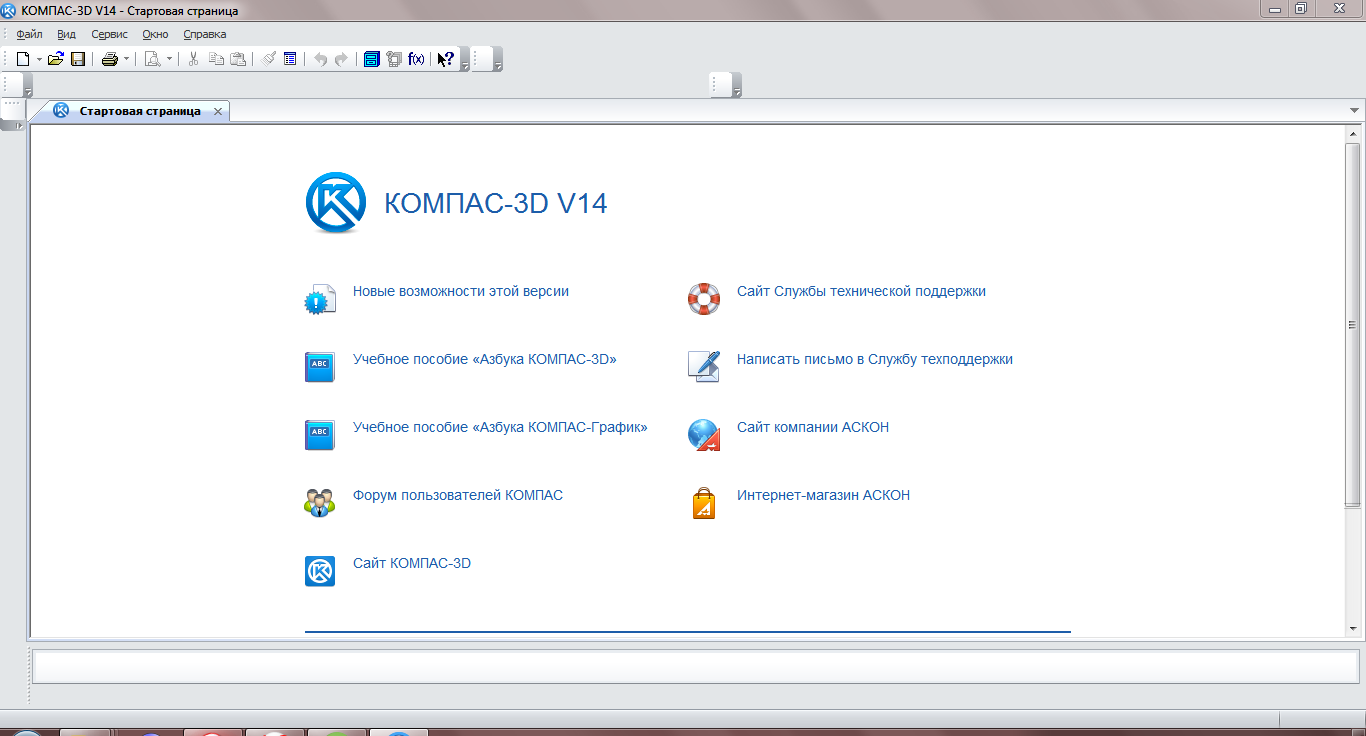Open the Document Manager toolbar icon
Viewport: 1366px width, 736px height.
371,59
